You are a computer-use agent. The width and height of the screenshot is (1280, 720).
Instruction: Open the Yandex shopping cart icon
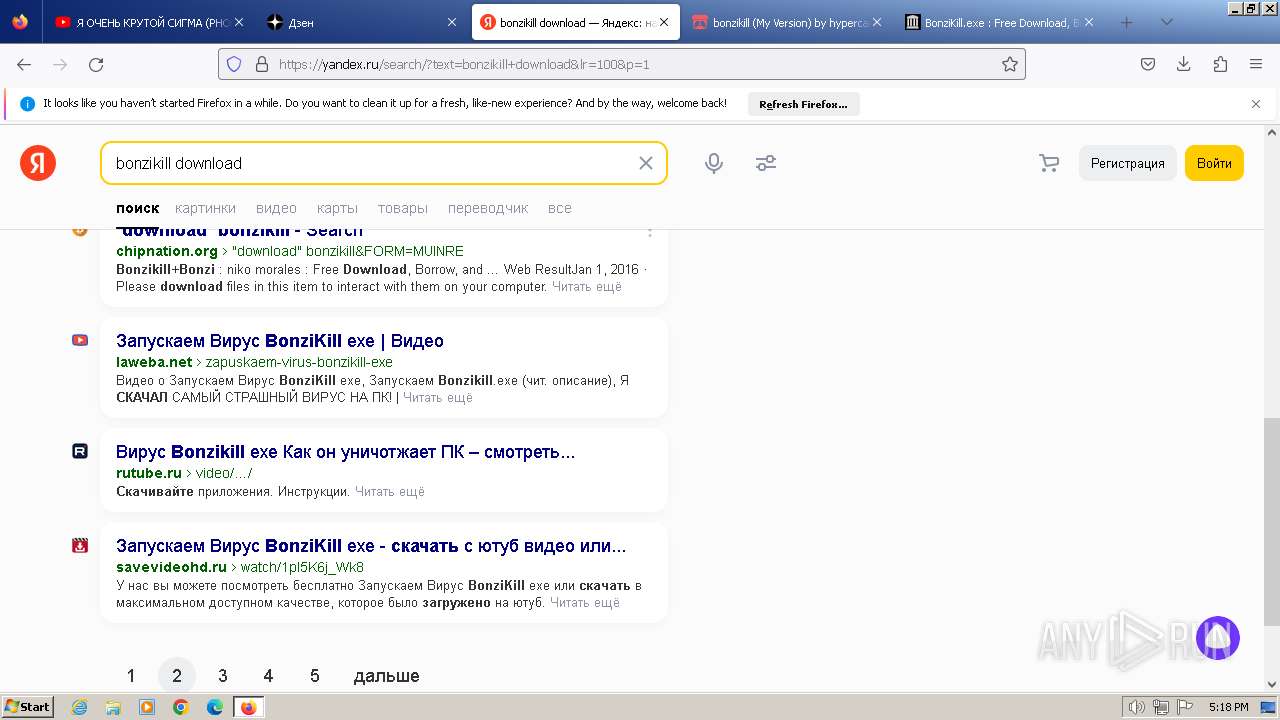1049,163
